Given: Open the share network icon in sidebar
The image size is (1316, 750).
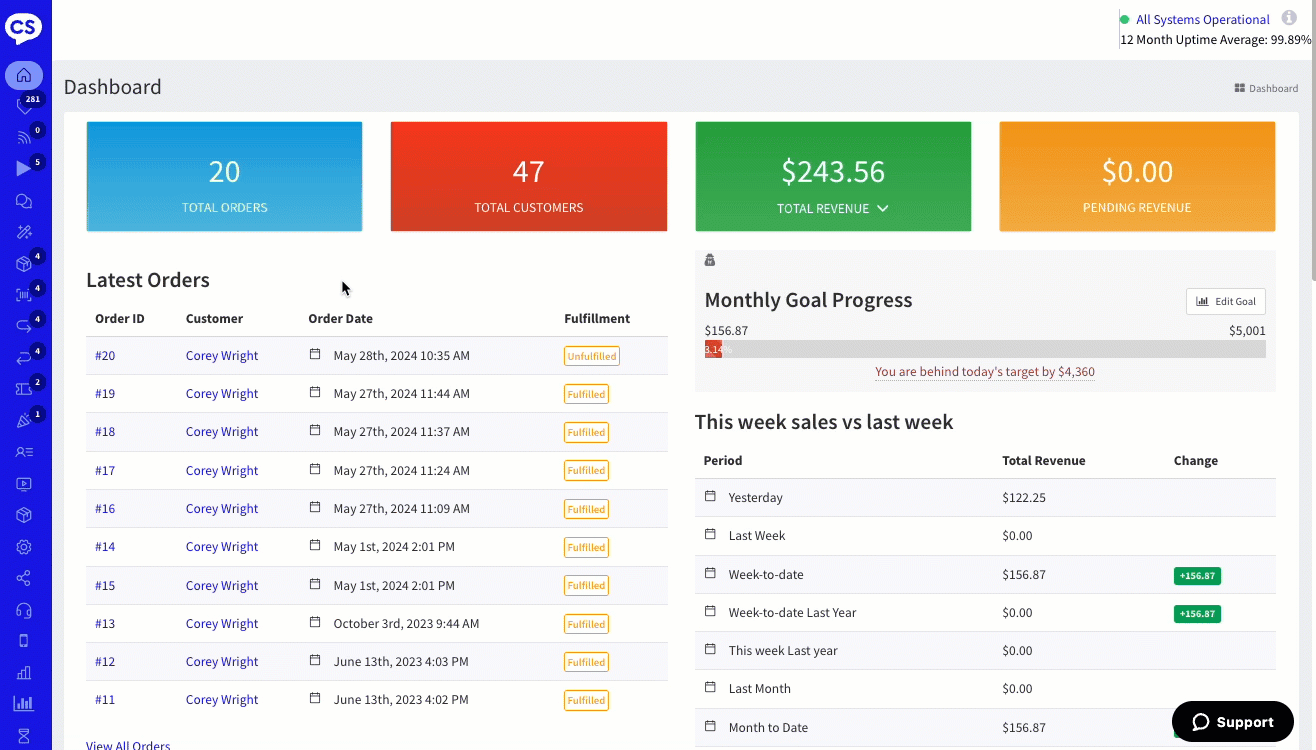Looking at the screenshot, I should [24, 578].
